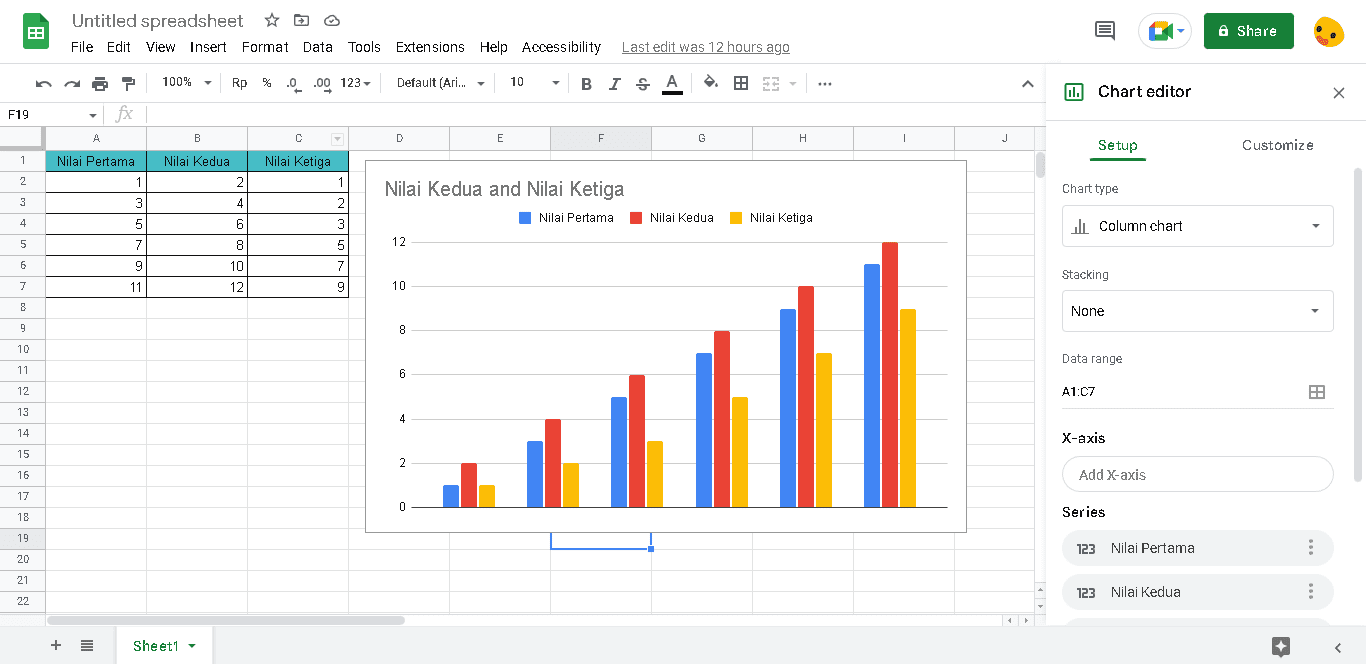Open the zoom level 100% dropdown
This screenshot has width=1366, height=664.
coord(186,83)
